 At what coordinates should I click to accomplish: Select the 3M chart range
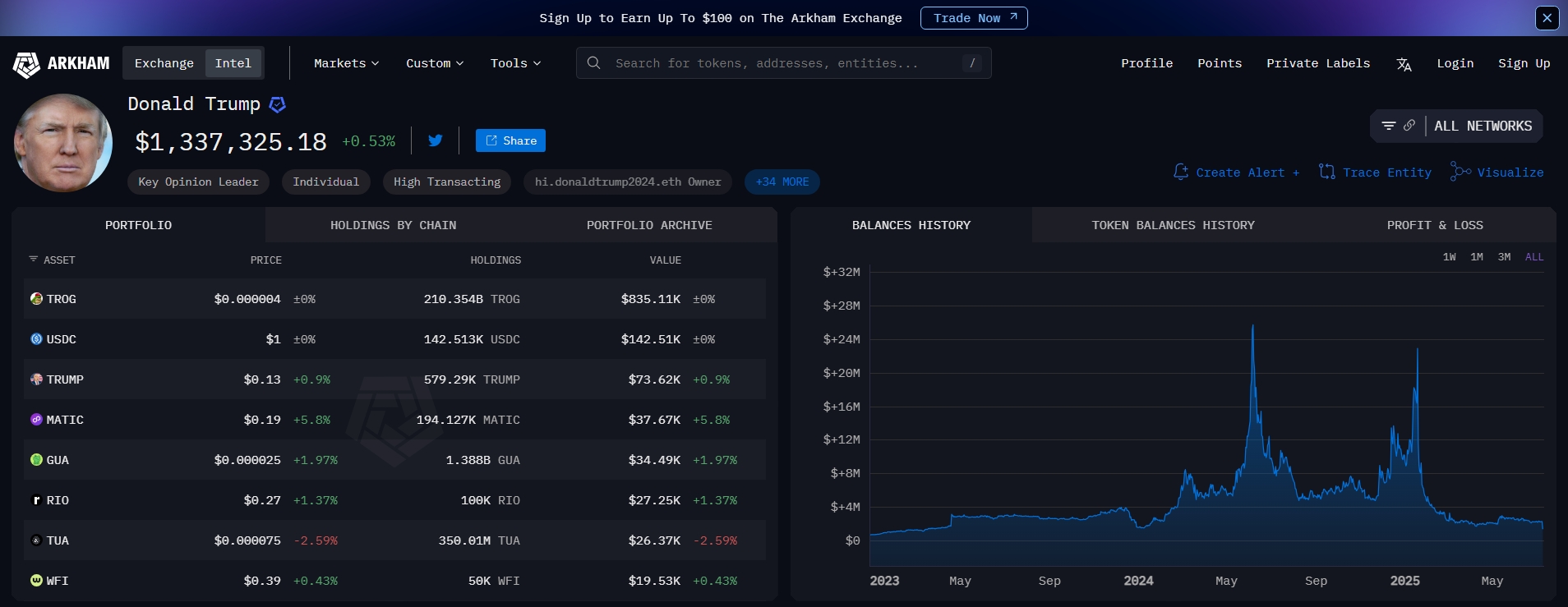point(1504,257)
